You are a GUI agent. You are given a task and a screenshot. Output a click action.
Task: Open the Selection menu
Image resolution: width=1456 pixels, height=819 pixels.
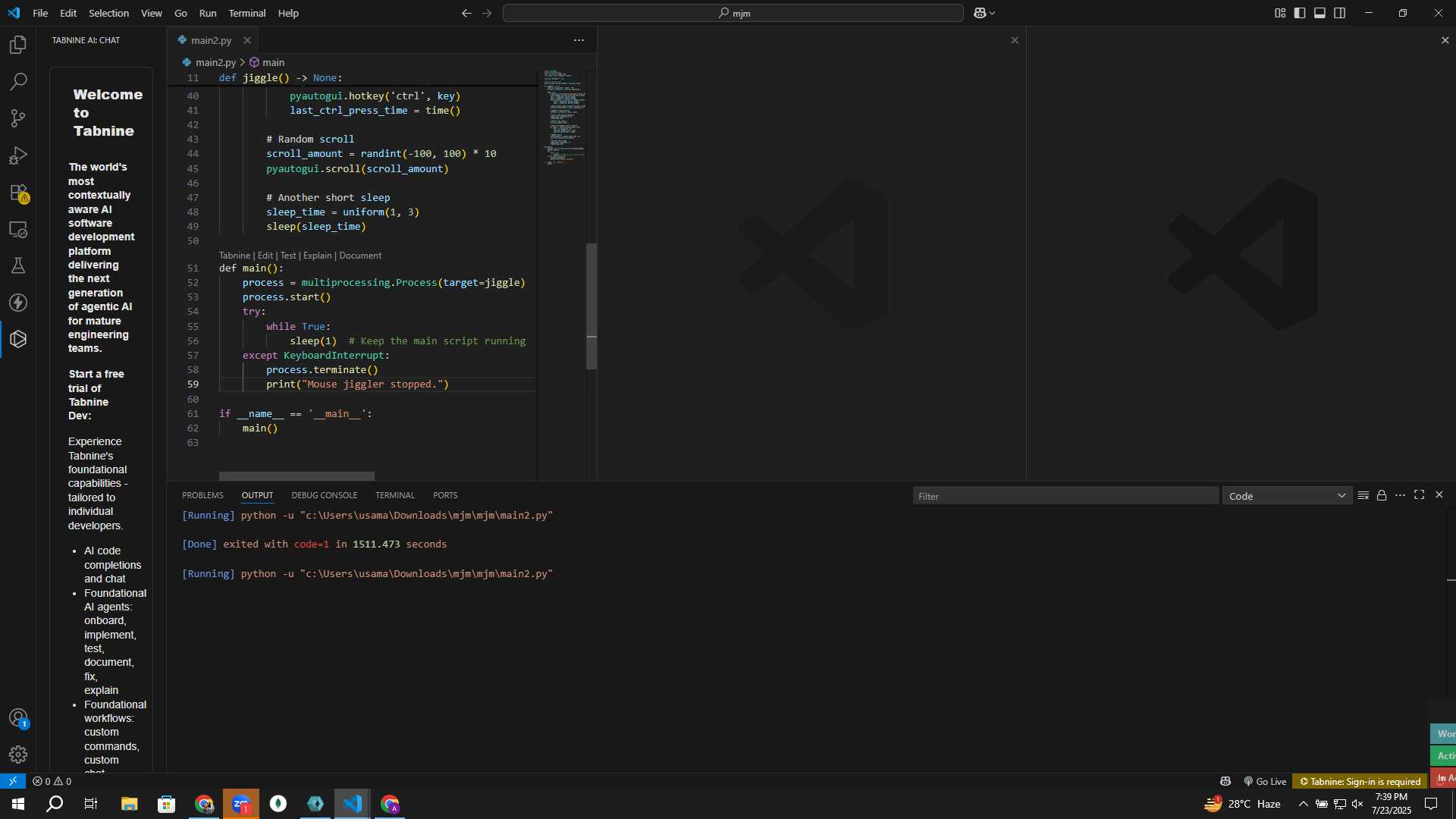point(108,13)
